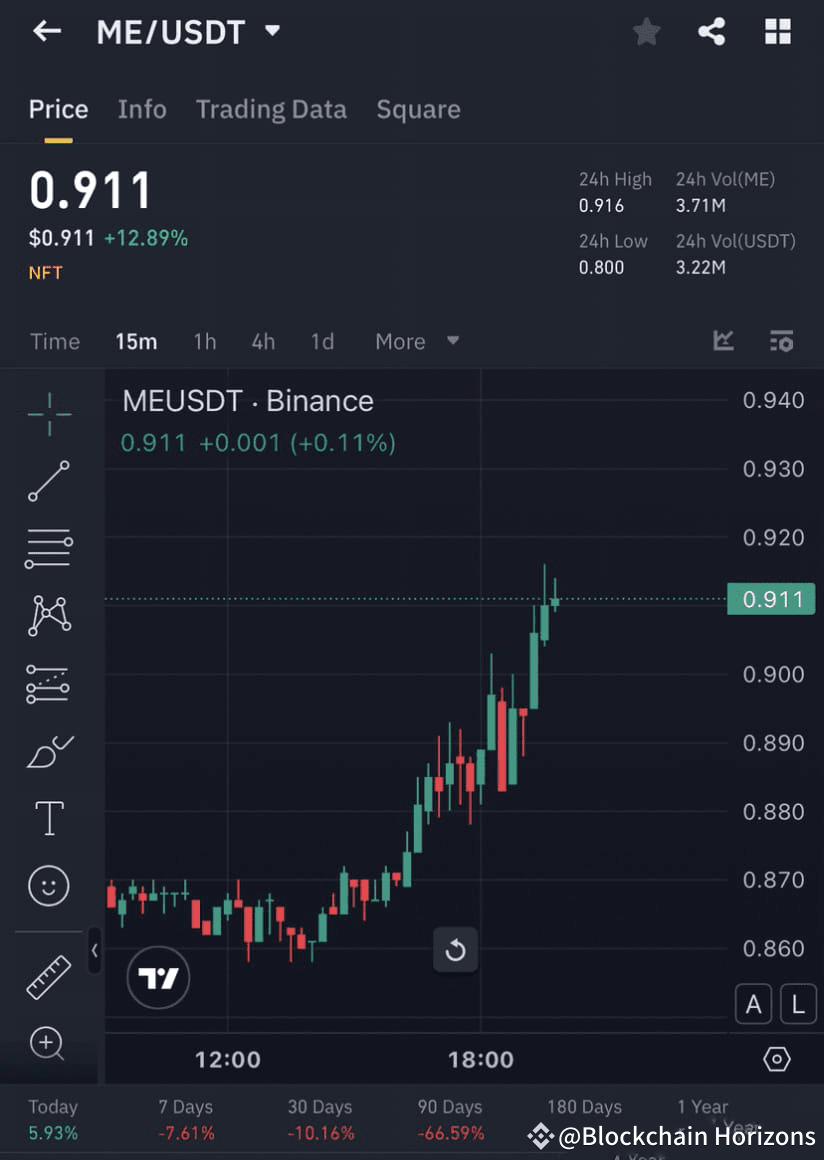The image size is (824, 1160).
Task: Open time axis settings hexagon icon
Action: 777,1059
